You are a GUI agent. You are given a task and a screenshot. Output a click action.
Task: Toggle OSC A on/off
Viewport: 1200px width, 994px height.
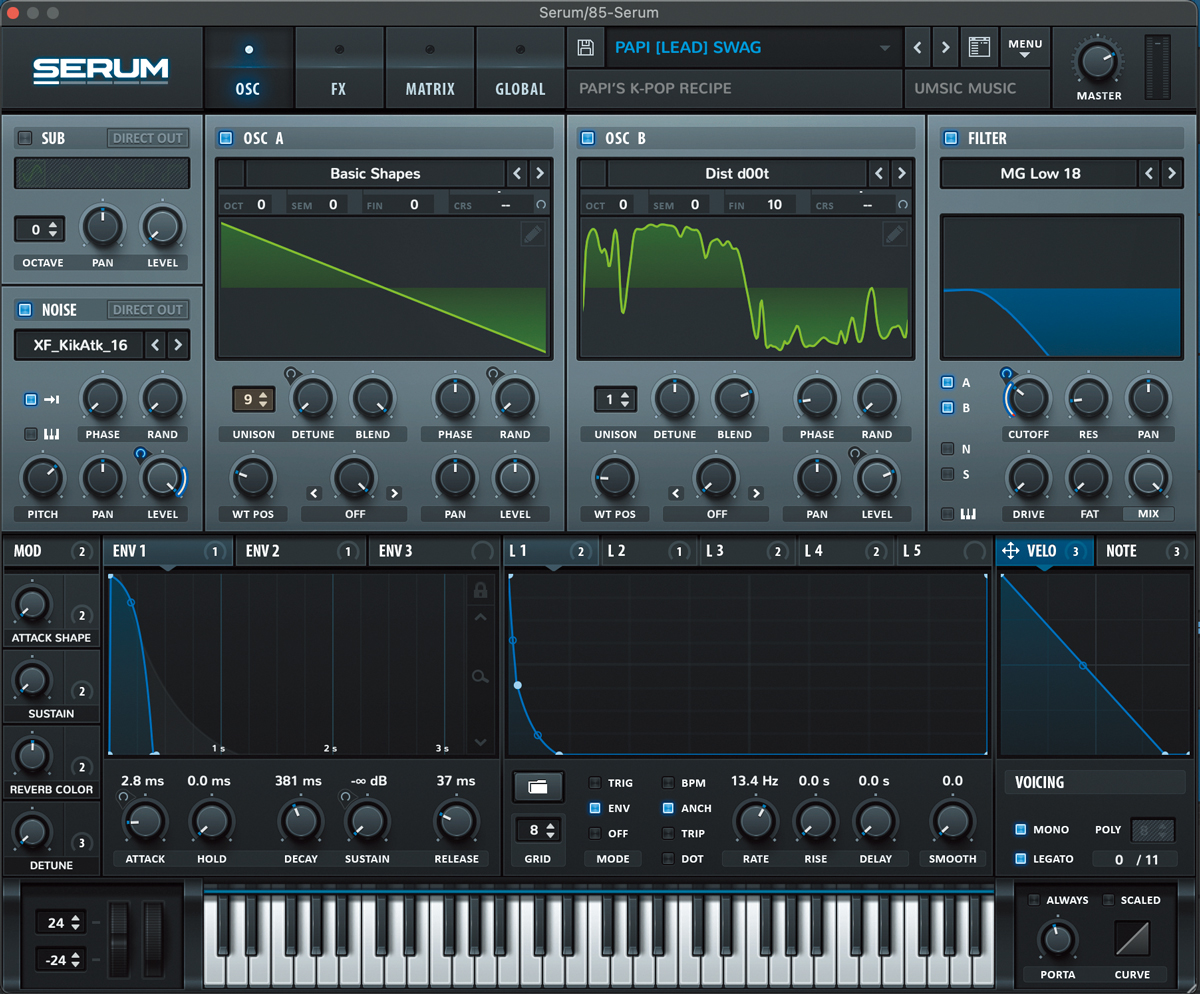click(225, 138)
